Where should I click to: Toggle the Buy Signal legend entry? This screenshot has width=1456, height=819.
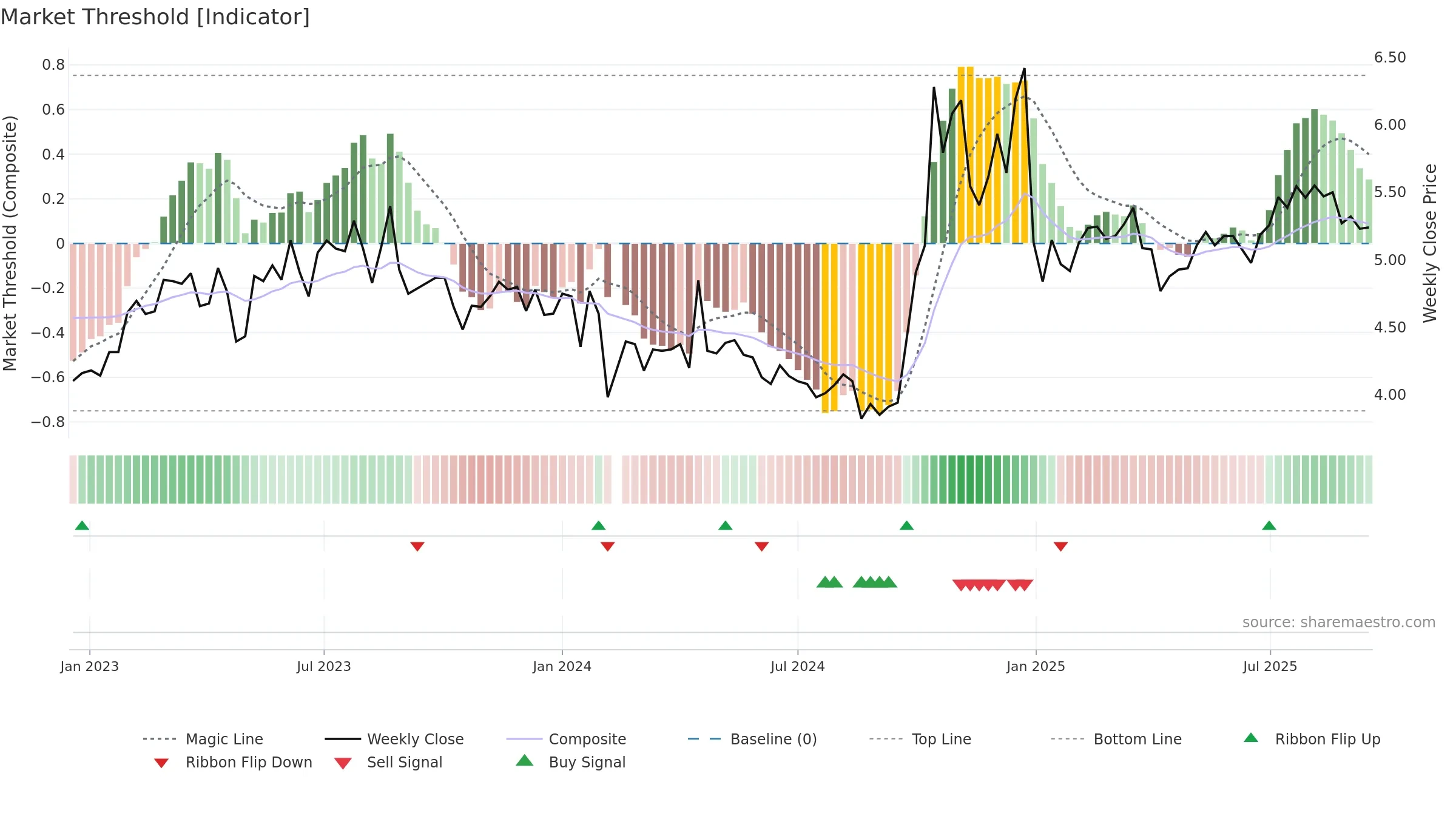[x=570, y=762]
